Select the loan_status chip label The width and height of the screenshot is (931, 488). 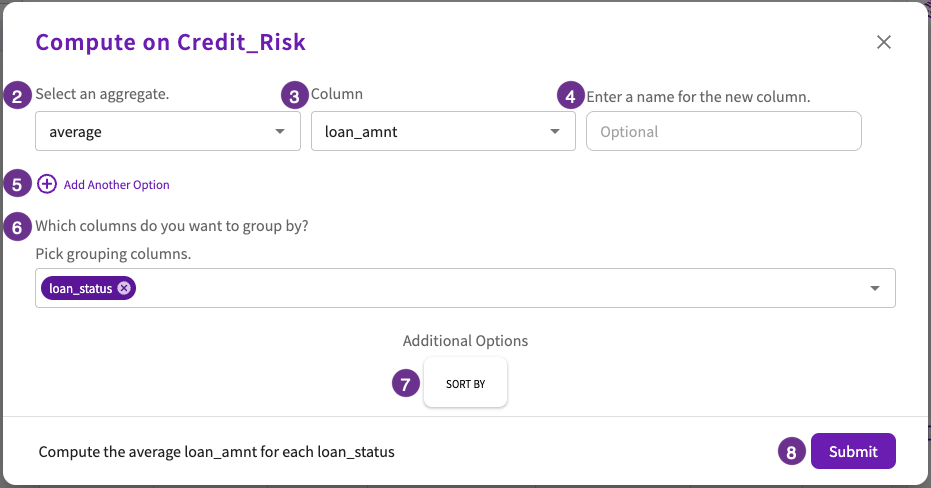(x=80, y=289)
